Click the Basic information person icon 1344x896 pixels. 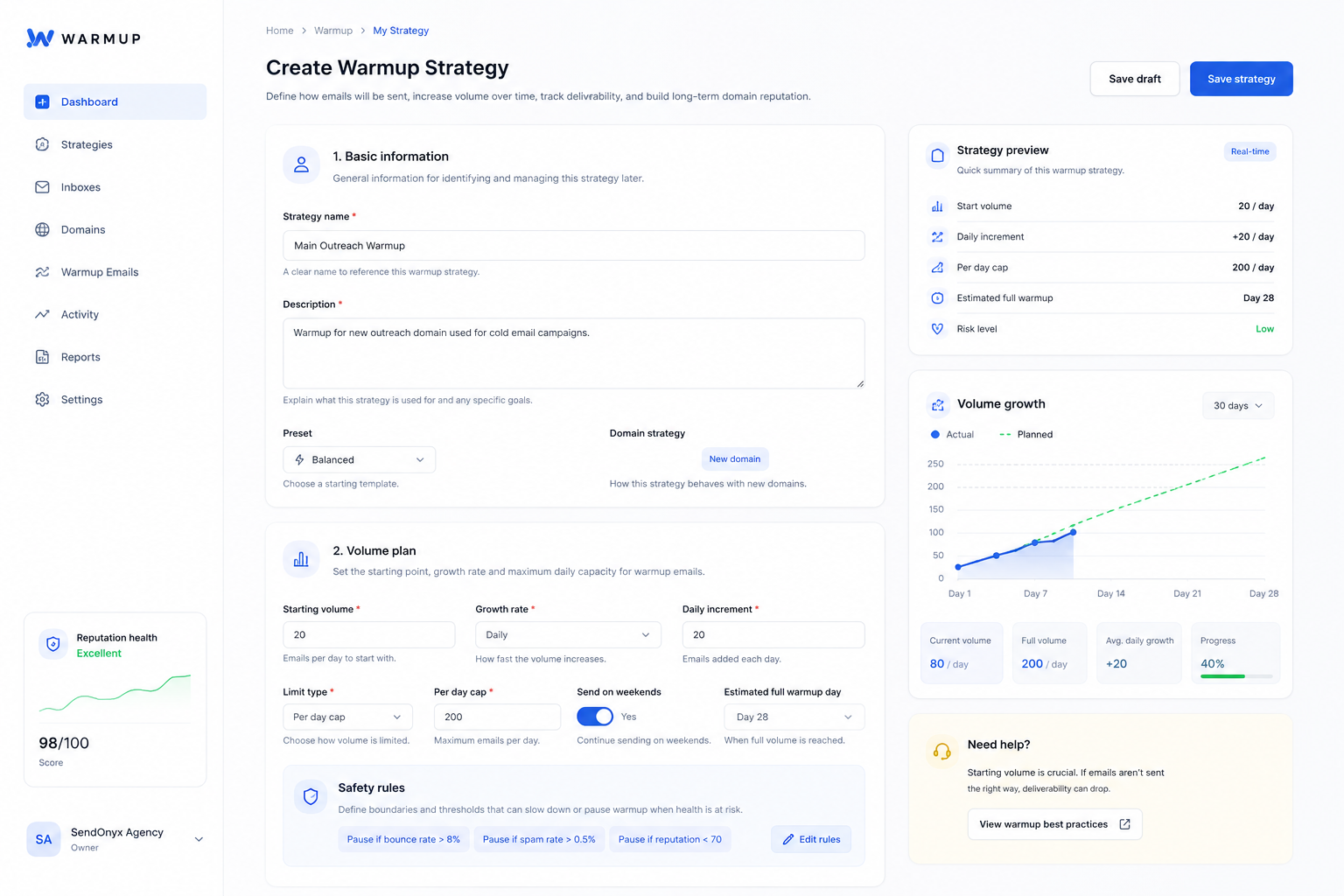point(301,164)
